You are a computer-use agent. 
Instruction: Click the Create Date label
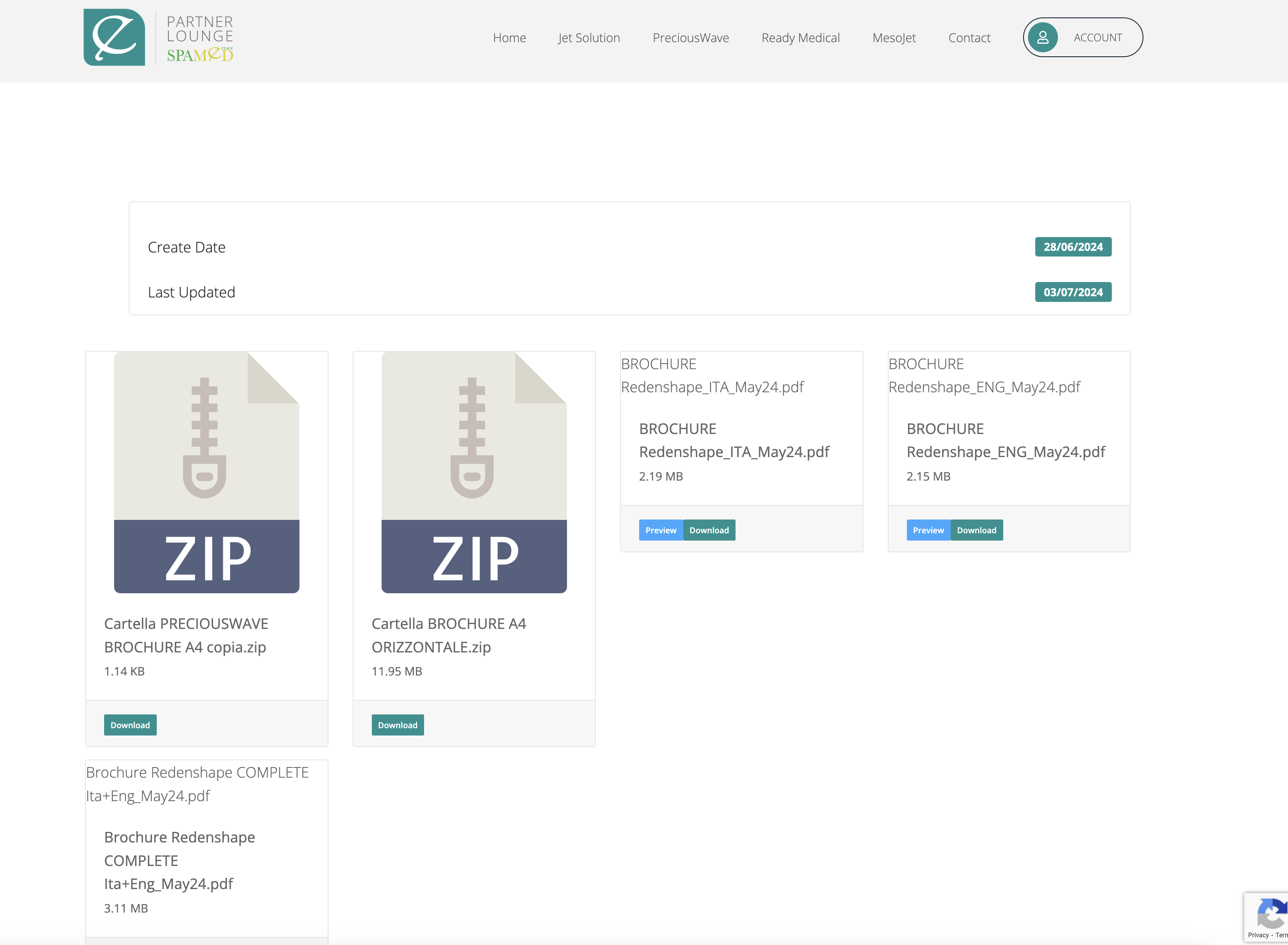(186, 247)
